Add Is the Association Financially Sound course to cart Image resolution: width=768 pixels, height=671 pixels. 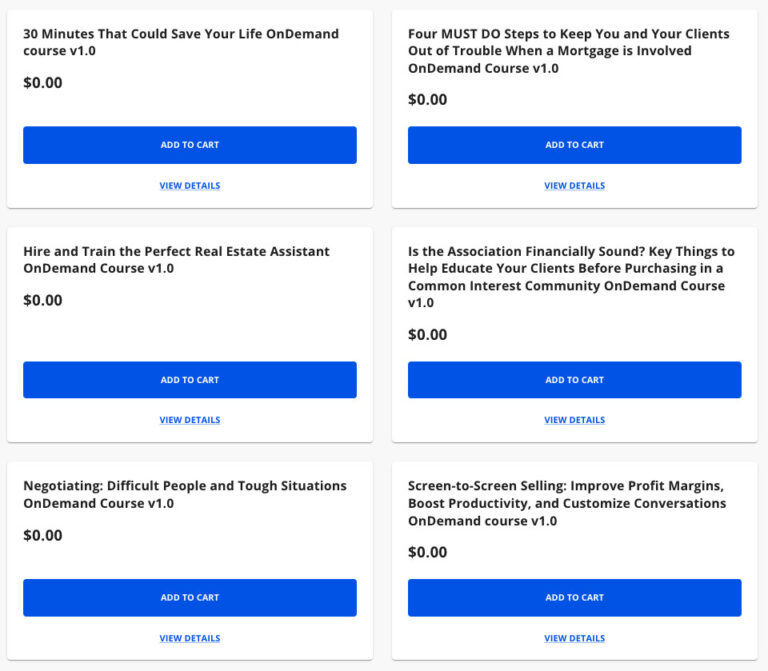coord(574,380)
